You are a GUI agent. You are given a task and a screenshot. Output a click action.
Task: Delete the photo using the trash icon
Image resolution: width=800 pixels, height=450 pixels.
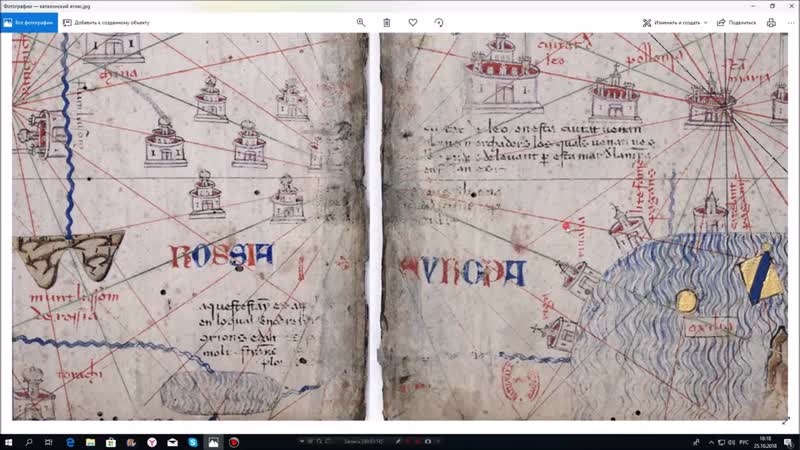pyautogui.click(x=387, y=22)
